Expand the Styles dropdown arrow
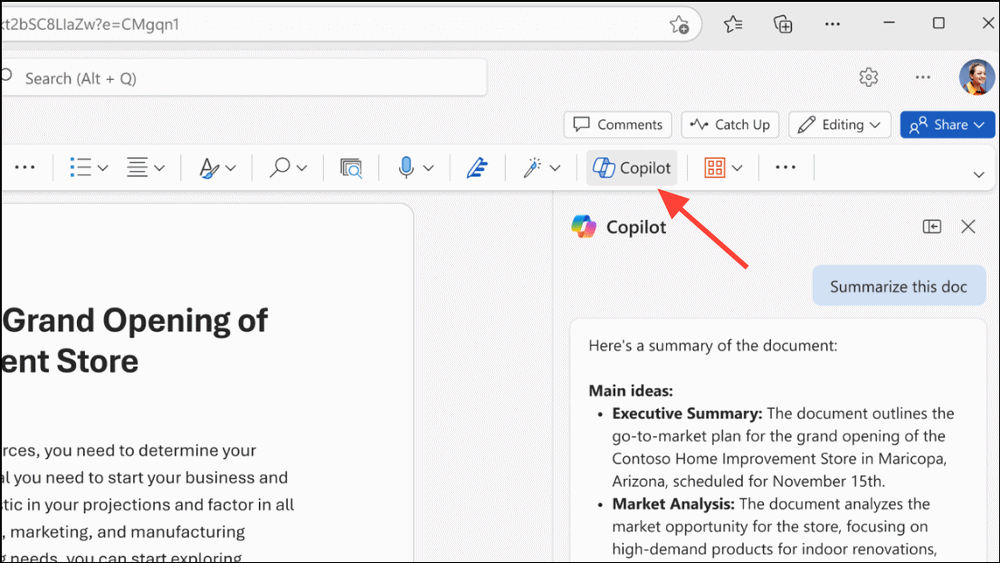The width and height of the screenshot is (1000, 563). pos(231,168)
